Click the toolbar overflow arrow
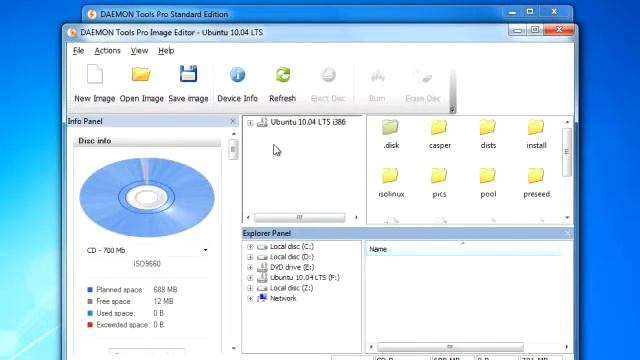640x360 pixels. pos(452,109)
